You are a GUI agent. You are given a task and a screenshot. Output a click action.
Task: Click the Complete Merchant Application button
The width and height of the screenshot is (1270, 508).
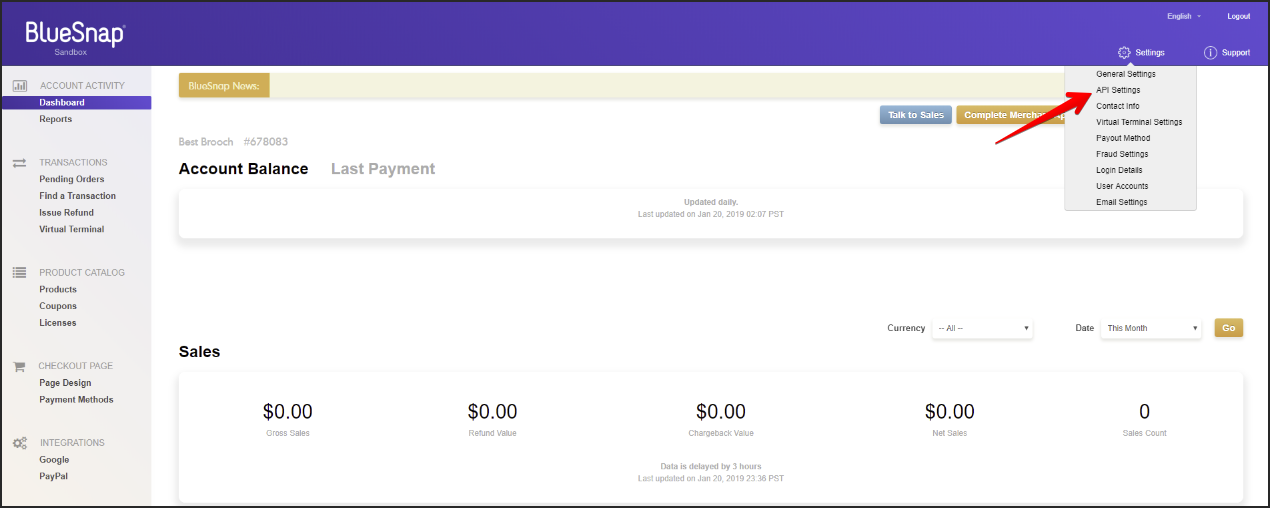coord(1011,115)
